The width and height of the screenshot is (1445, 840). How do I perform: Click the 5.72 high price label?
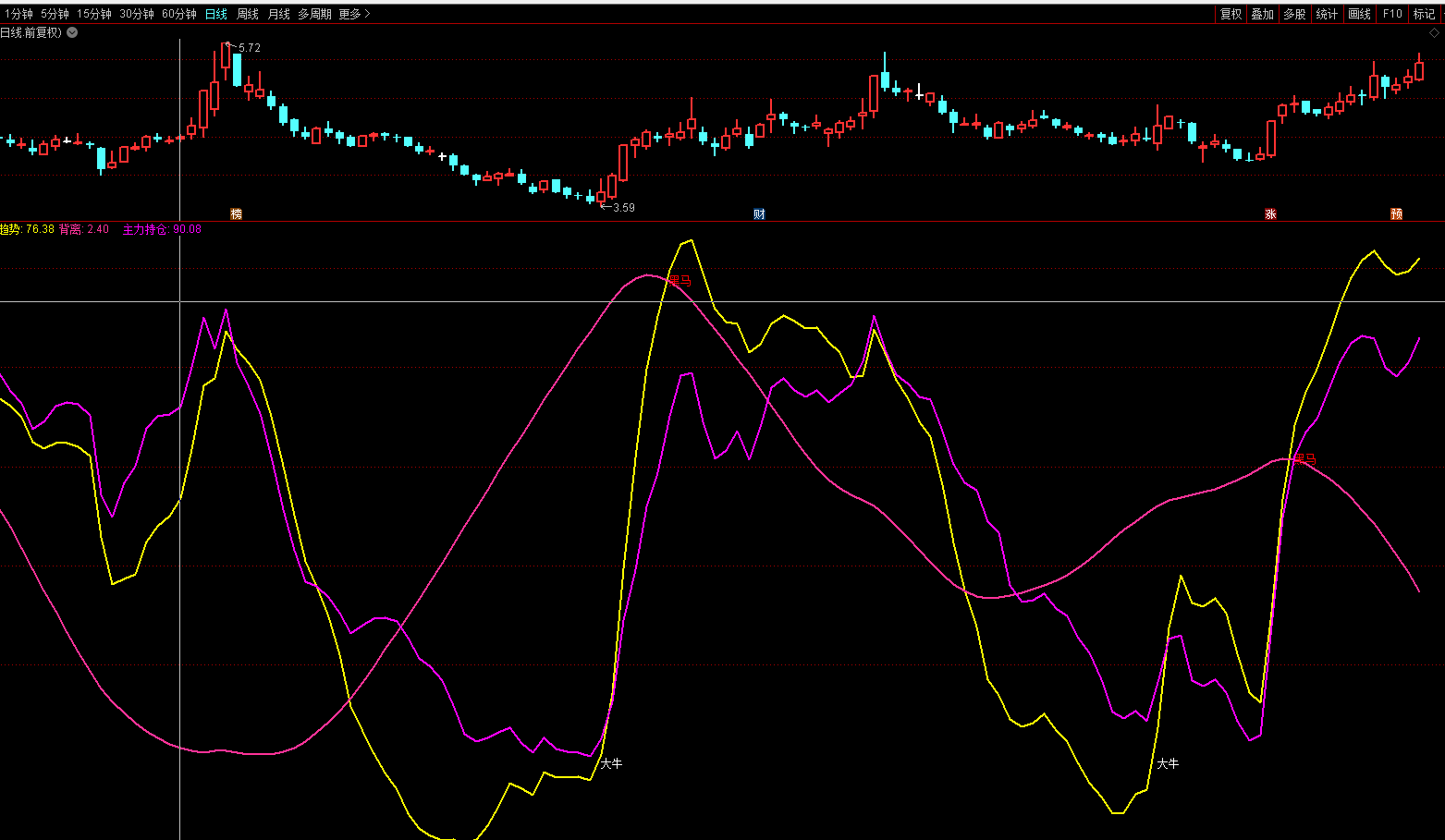coord(250,48)
